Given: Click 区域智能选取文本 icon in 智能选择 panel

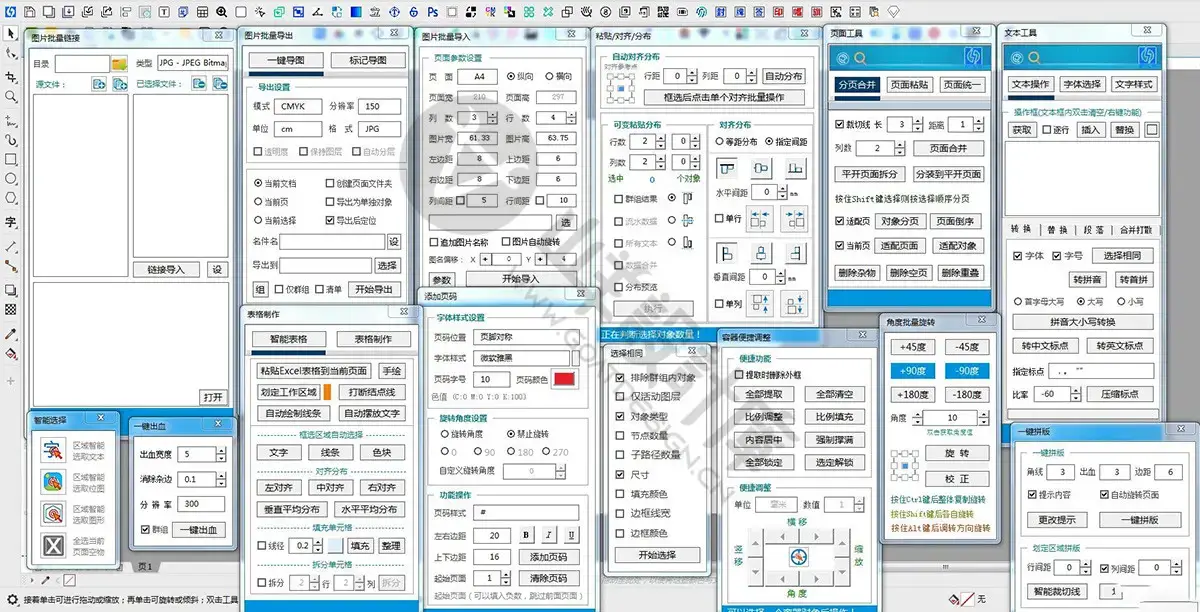Looking at the screenshot, I should pyautogui.click(x=52, y=450).
